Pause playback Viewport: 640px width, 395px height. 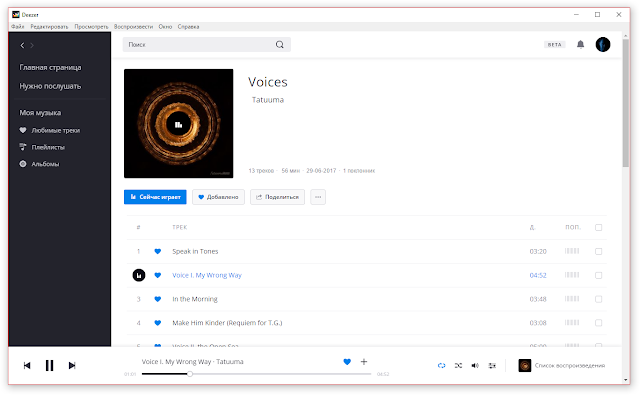click(x=49, y=365)
